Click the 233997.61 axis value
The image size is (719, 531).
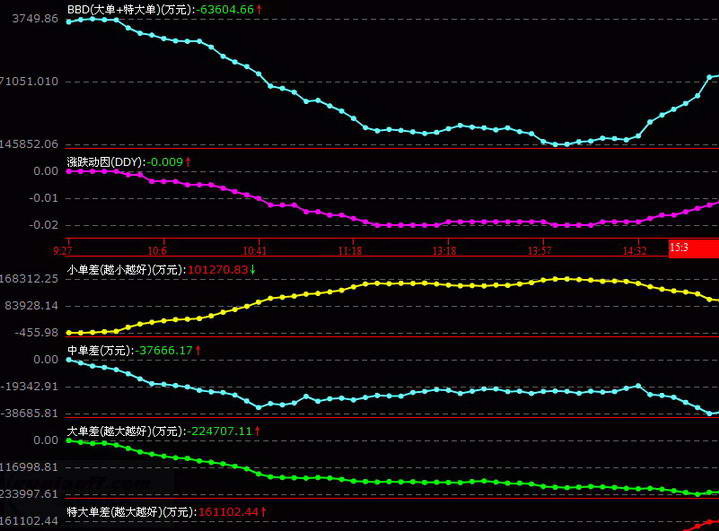pyautogui.click(x=29, y=494)
